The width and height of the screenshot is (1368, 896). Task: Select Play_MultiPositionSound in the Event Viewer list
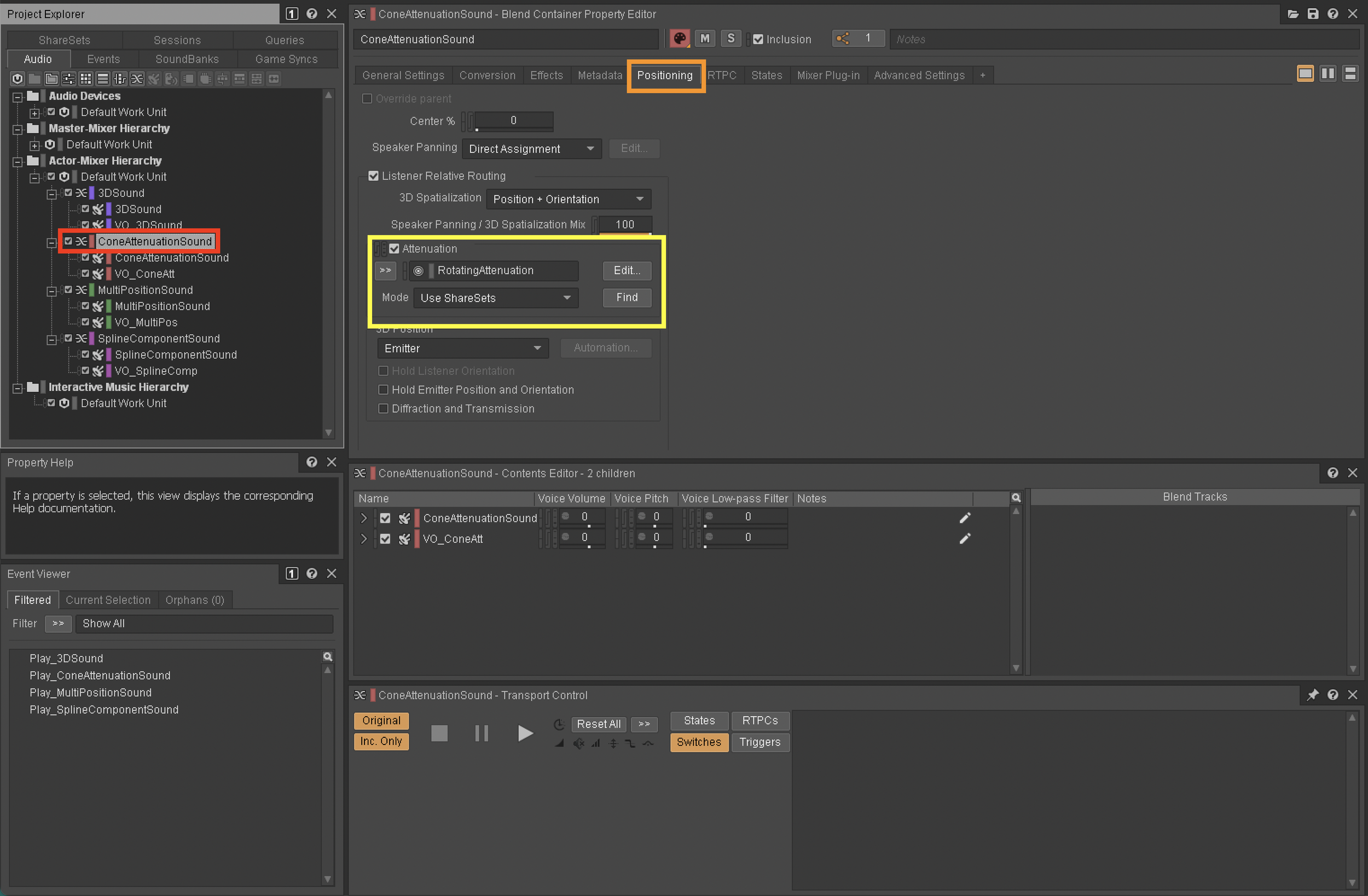tap(90, 693)
